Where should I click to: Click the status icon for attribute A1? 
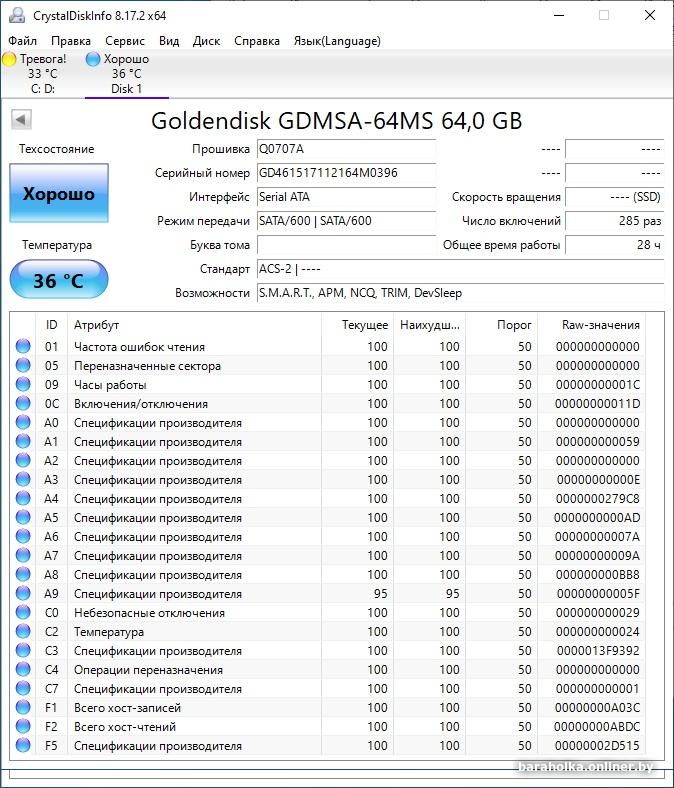tap(23, 441)
